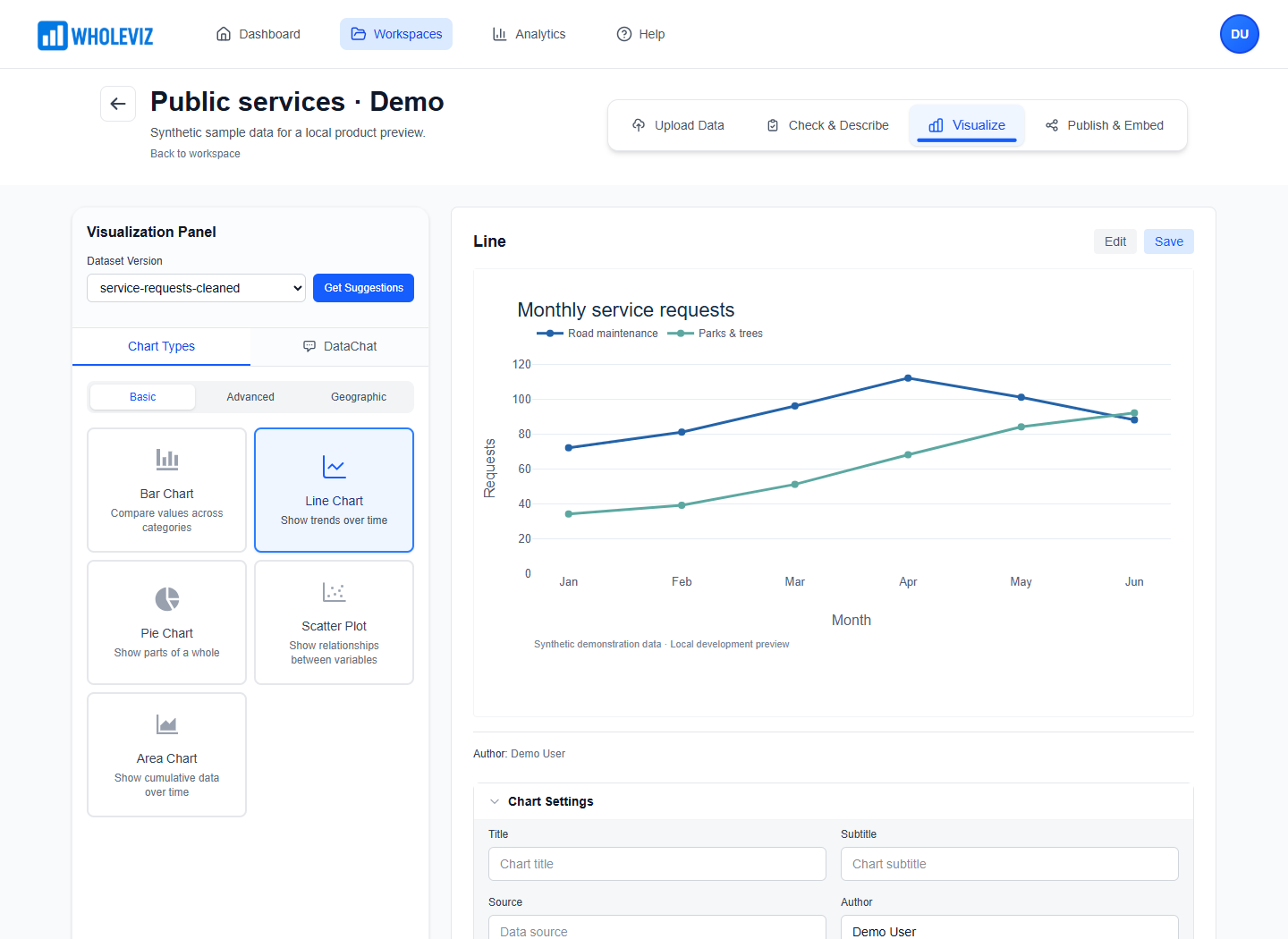Toggle Road maintenance legend series
This screenshot has height=939, width=1288.
point(597,334)
